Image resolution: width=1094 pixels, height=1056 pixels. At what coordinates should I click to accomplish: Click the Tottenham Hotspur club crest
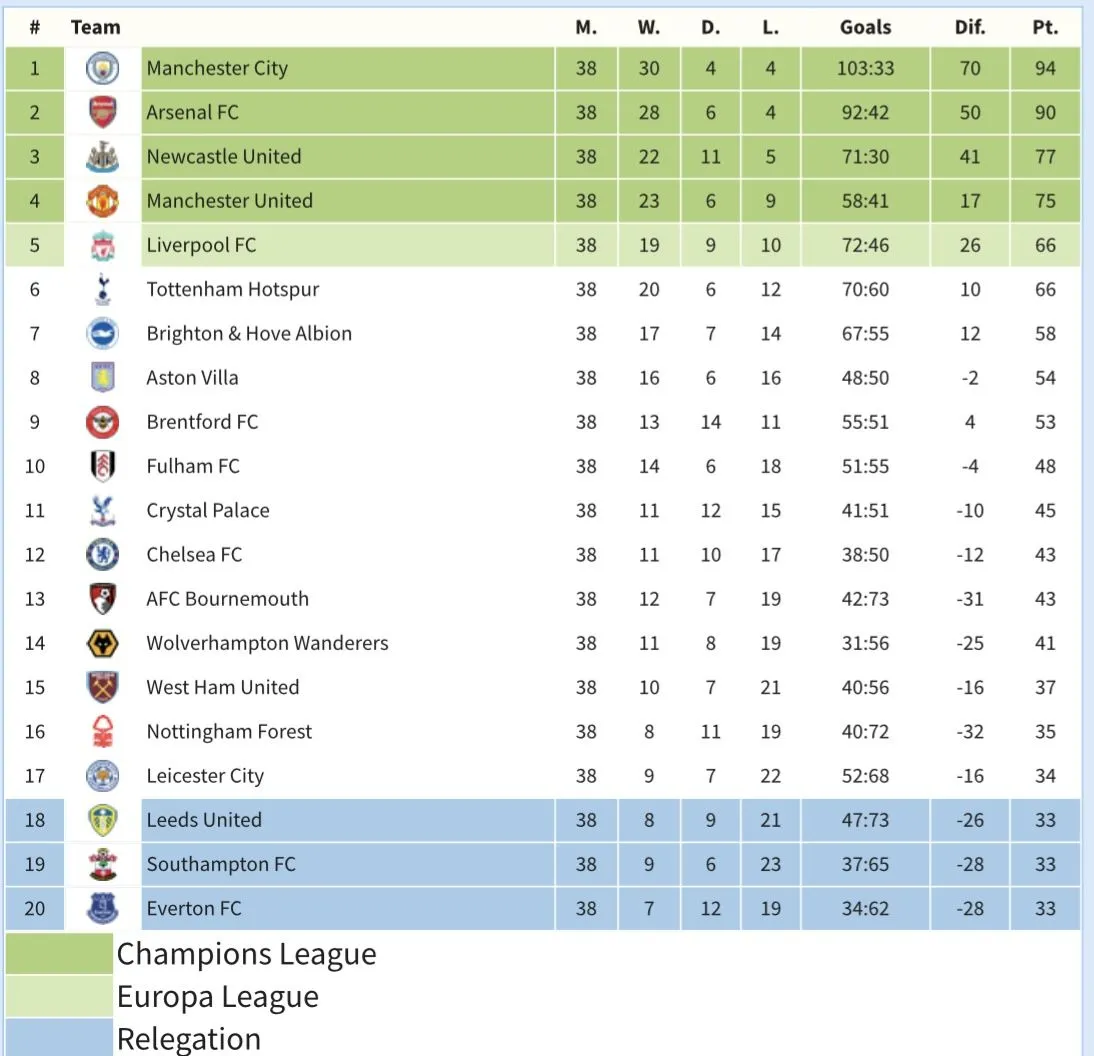point(102,290)
